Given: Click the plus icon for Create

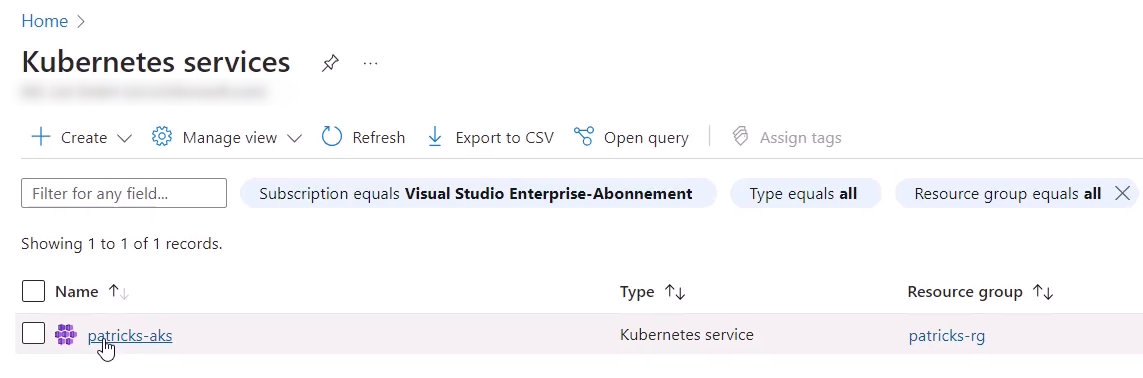Looking at the screenshot, I should point(41,137).
